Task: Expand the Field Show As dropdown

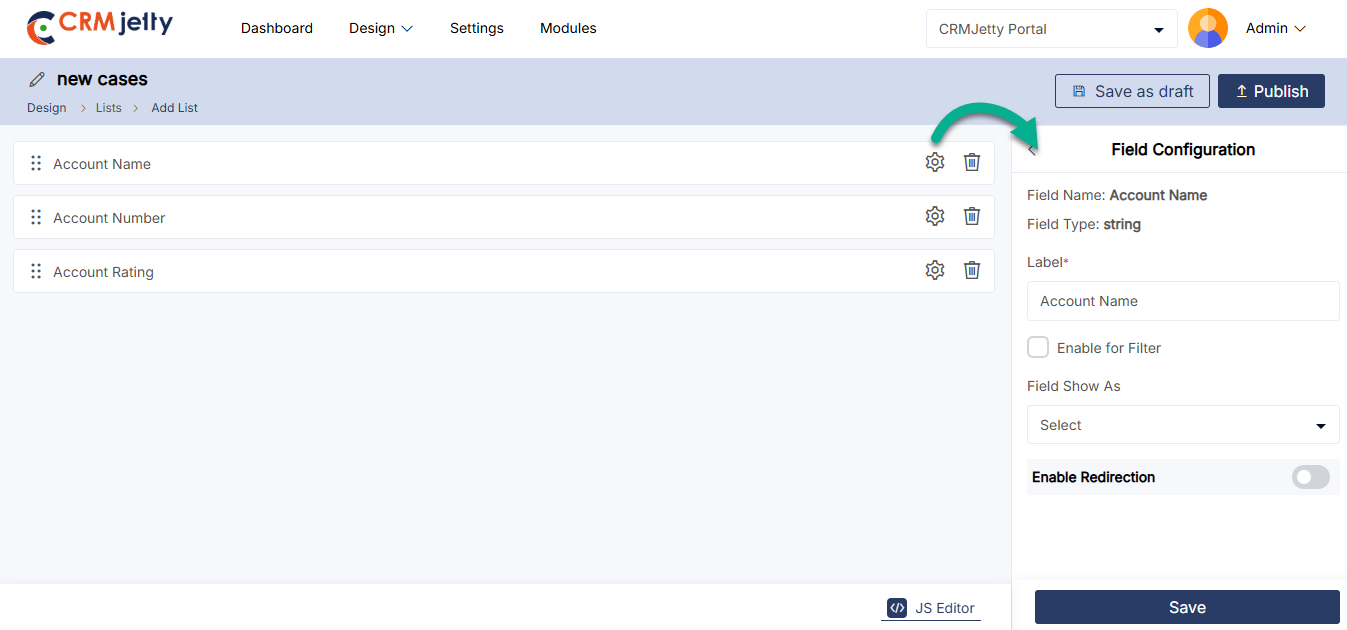Action: pyautogui.click(x=1182, y=425)
